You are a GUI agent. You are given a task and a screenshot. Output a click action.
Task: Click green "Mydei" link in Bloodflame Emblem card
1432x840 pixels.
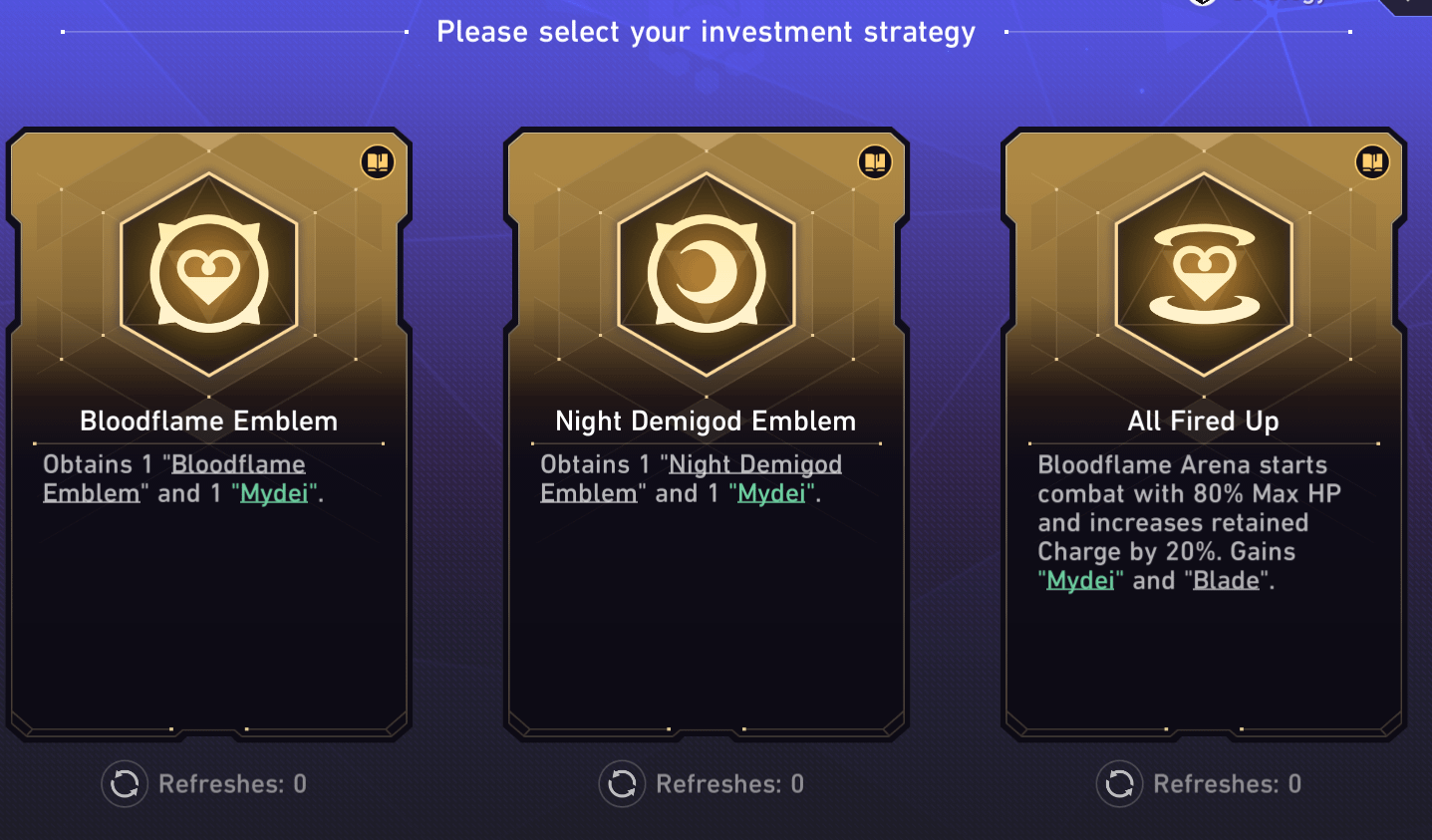point(275,494)
